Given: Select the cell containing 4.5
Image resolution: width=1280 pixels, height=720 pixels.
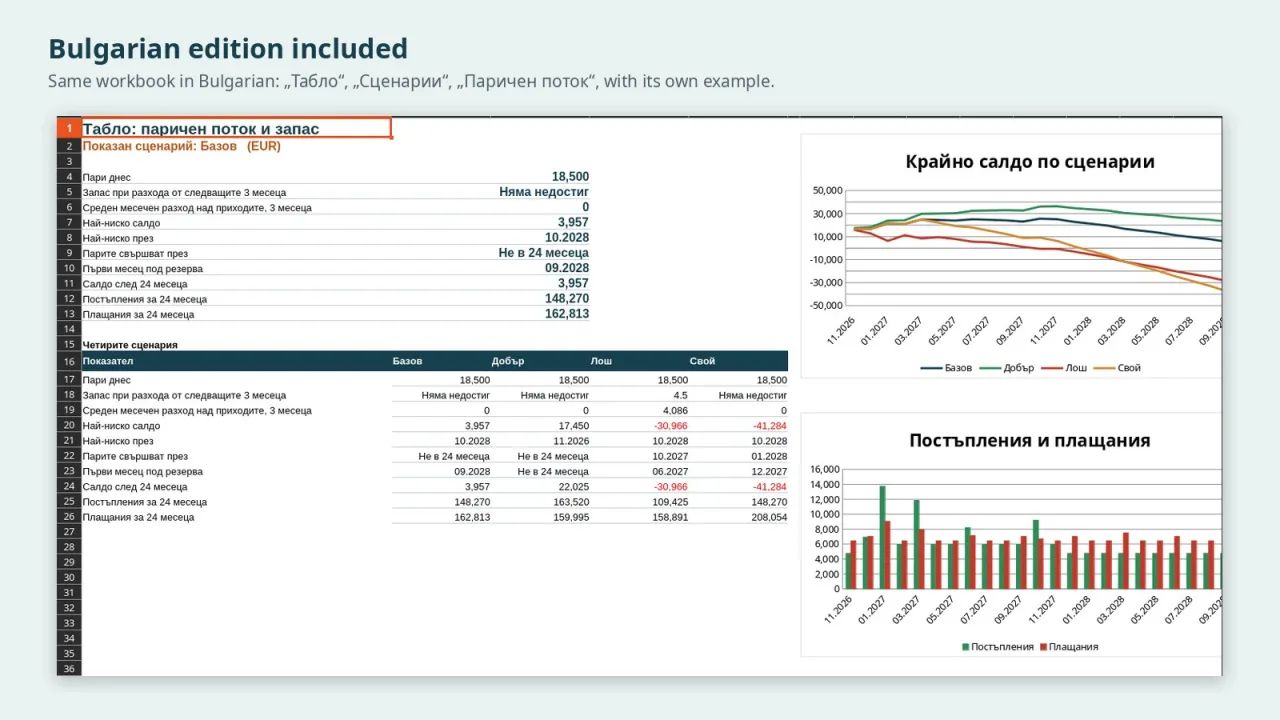Looking at the screenshot, I should coord(638,396).
